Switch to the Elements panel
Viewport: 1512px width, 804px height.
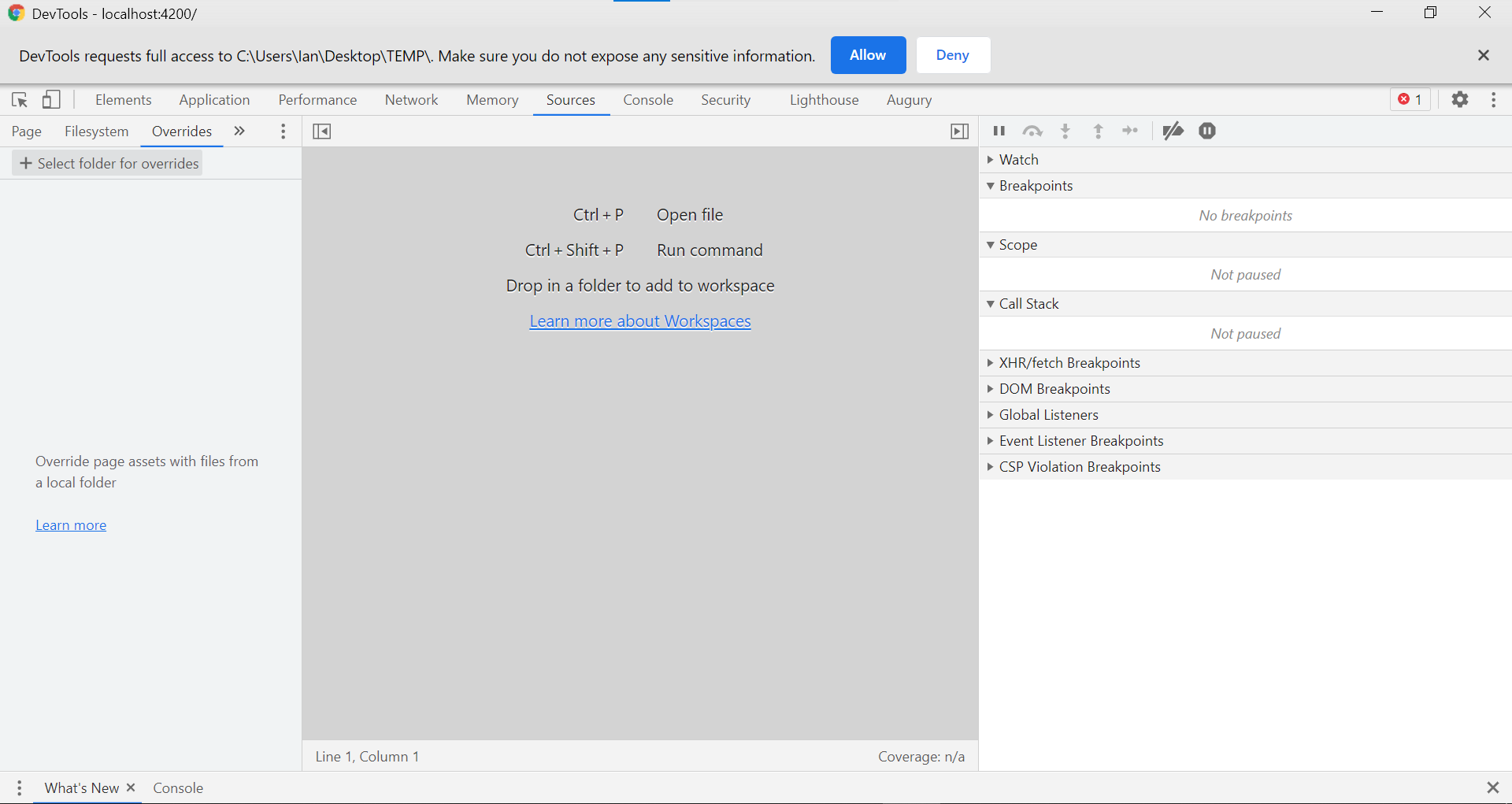(x=124, y=100)
